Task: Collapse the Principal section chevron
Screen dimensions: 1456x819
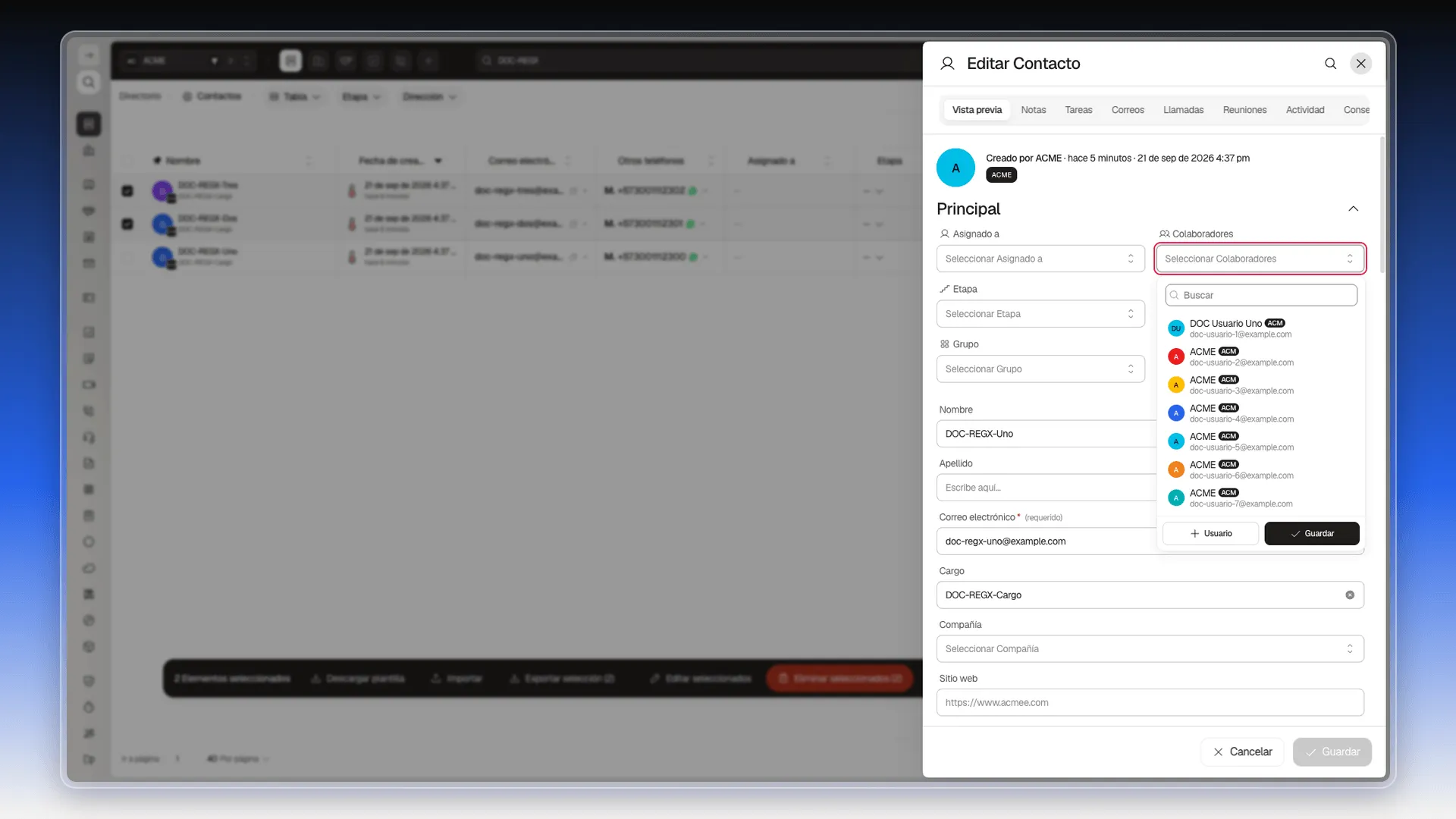Action: 1353,209
